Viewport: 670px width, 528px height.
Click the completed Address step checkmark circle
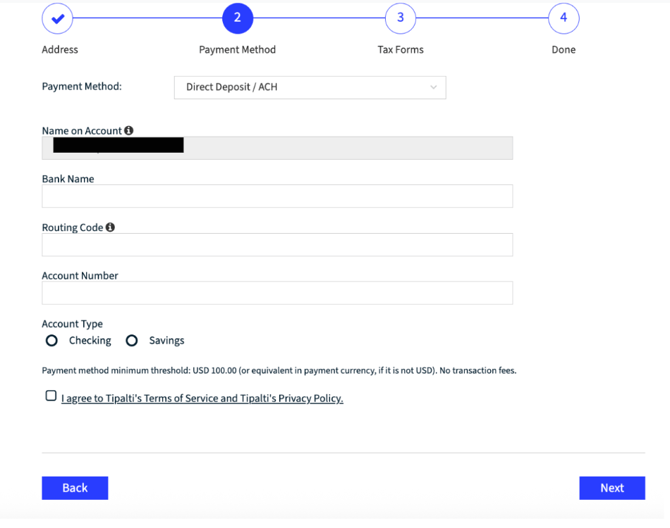(58, 18)
